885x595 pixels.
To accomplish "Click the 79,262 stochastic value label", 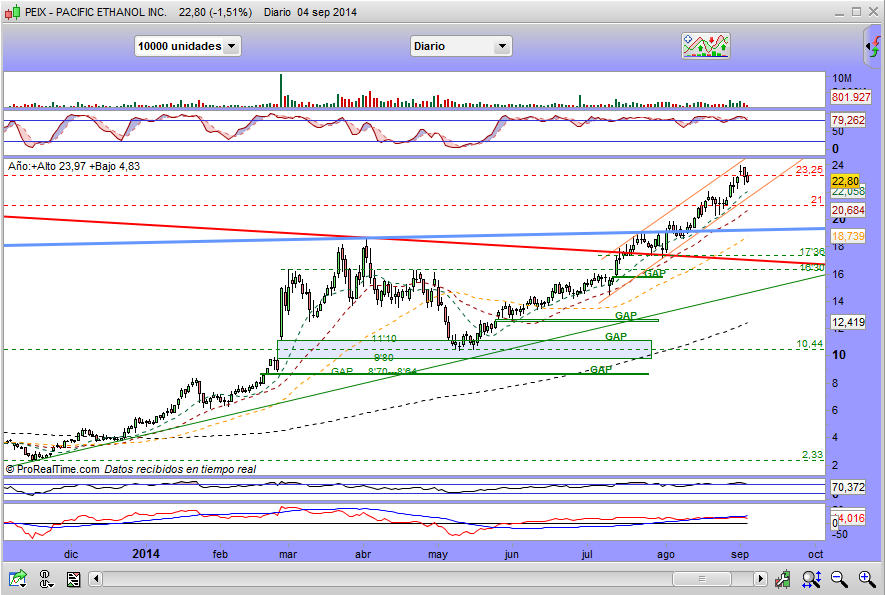I will coord(848,120).
